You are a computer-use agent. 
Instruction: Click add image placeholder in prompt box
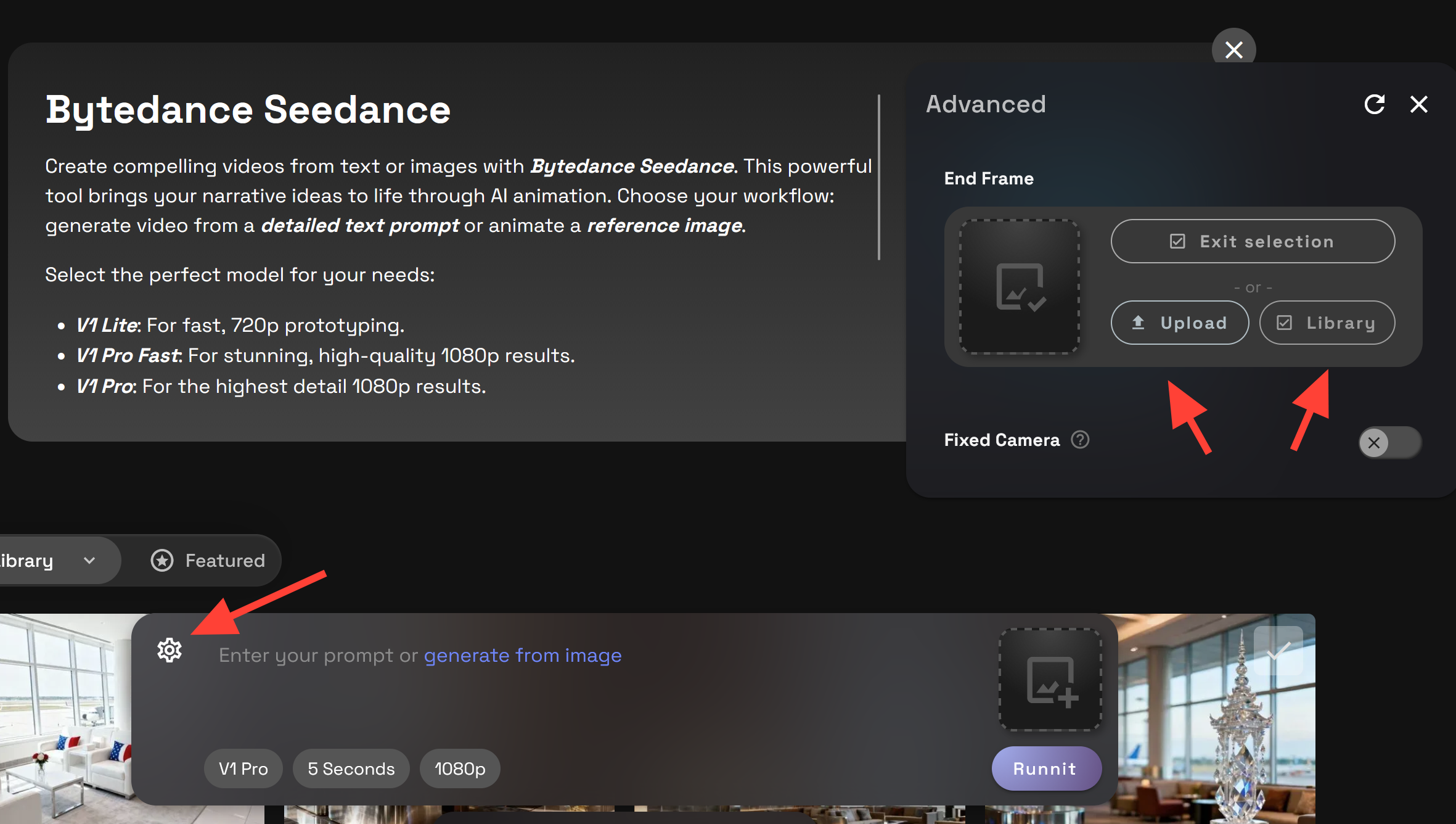[1050, 680]
